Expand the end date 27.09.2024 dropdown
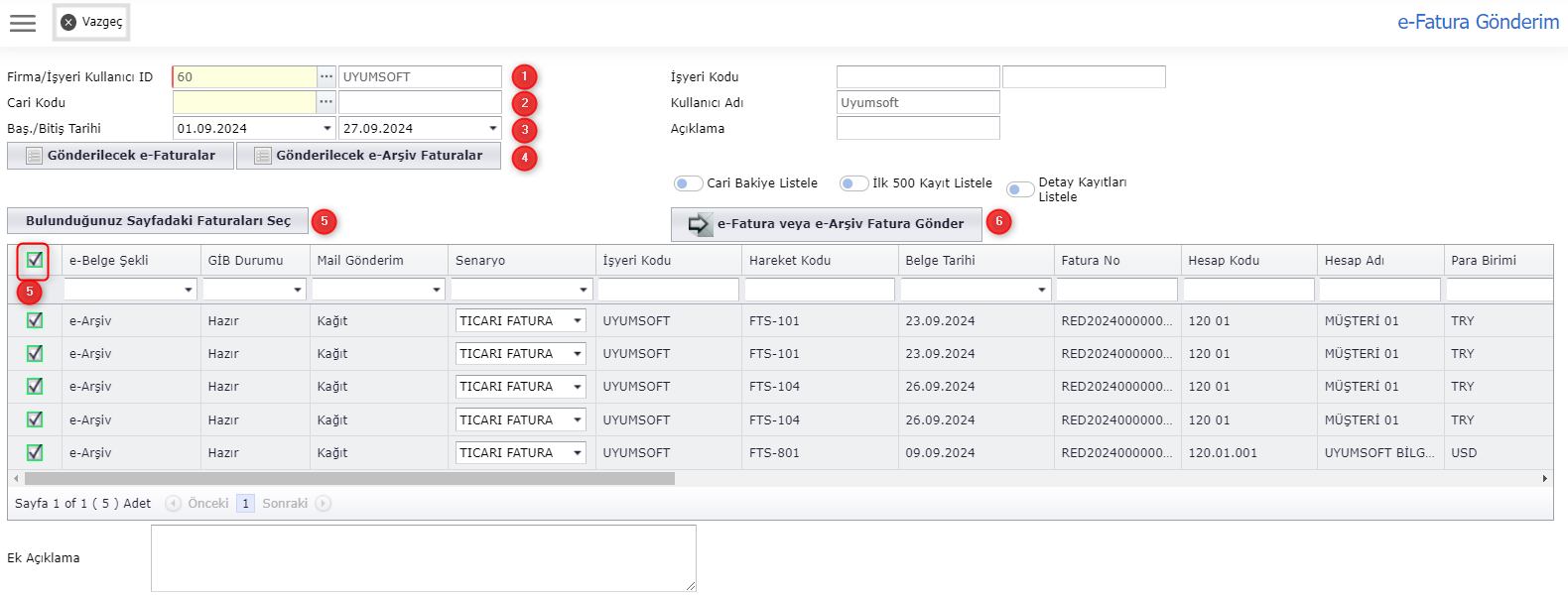The width and height of the screenshot is (1568, 597). [493, 128]
